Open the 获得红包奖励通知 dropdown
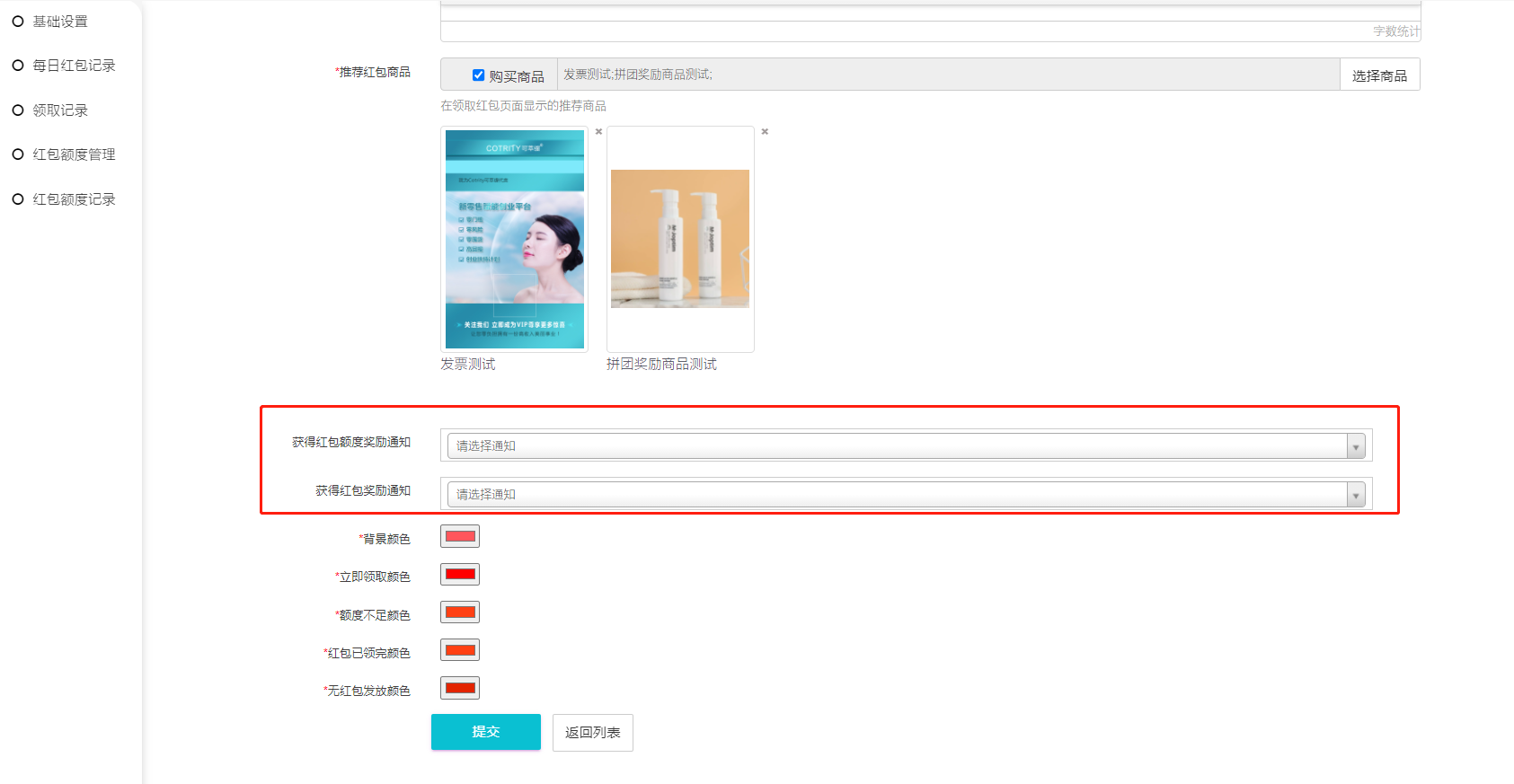The height and width of the screenshot is (784, 1514). (899, 494)
